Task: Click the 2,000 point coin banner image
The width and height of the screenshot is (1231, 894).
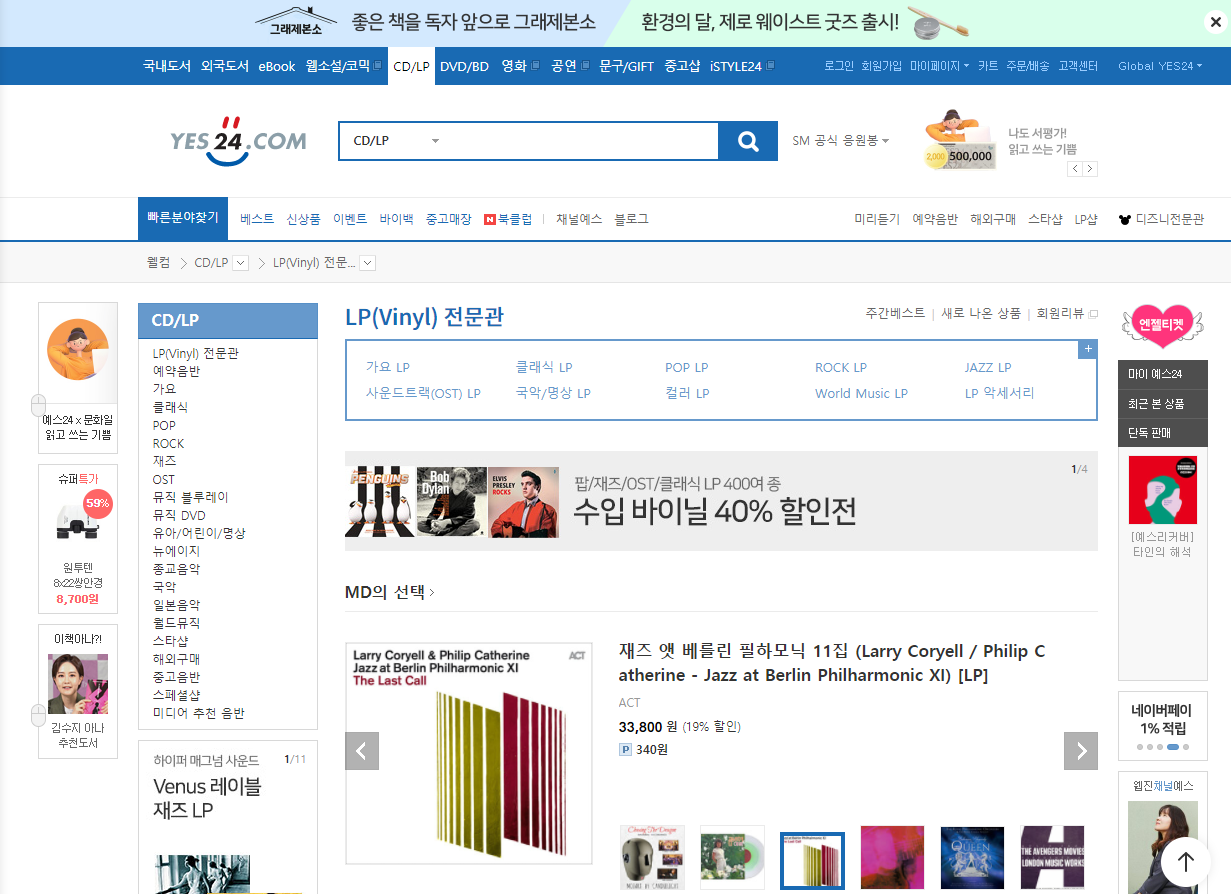Action: click(960, 139)
